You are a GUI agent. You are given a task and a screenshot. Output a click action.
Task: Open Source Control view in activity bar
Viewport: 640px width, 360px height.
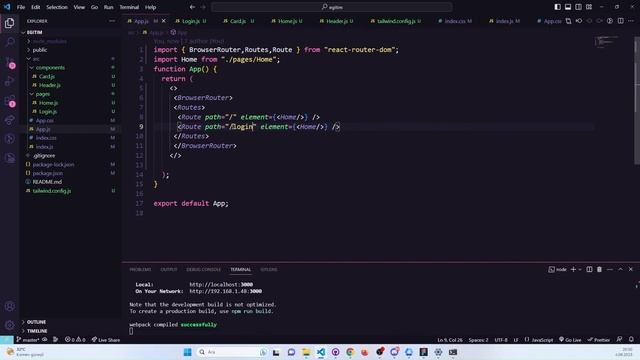[9, 62]
